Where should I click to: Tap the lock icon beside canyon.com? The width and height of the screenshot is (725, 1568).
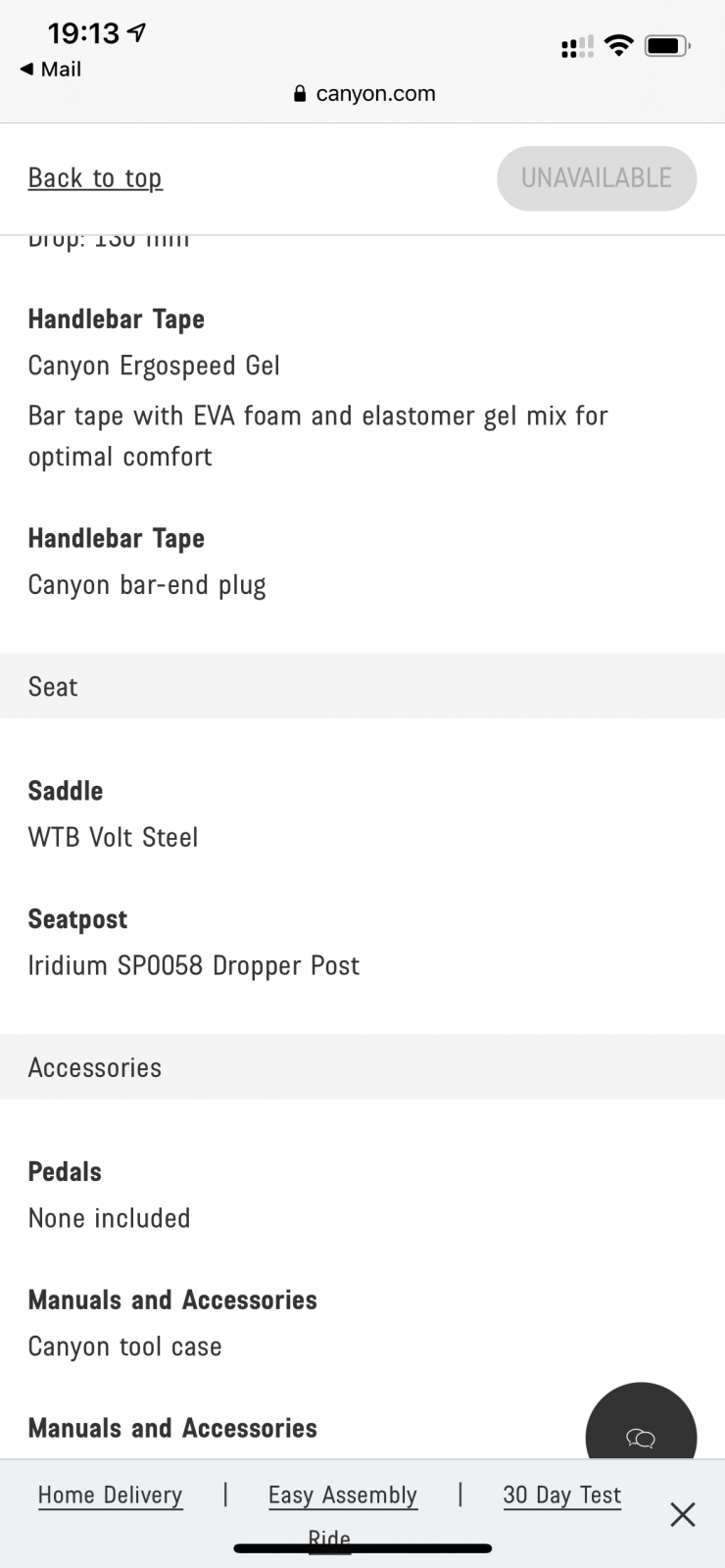[x=300, y=93]
